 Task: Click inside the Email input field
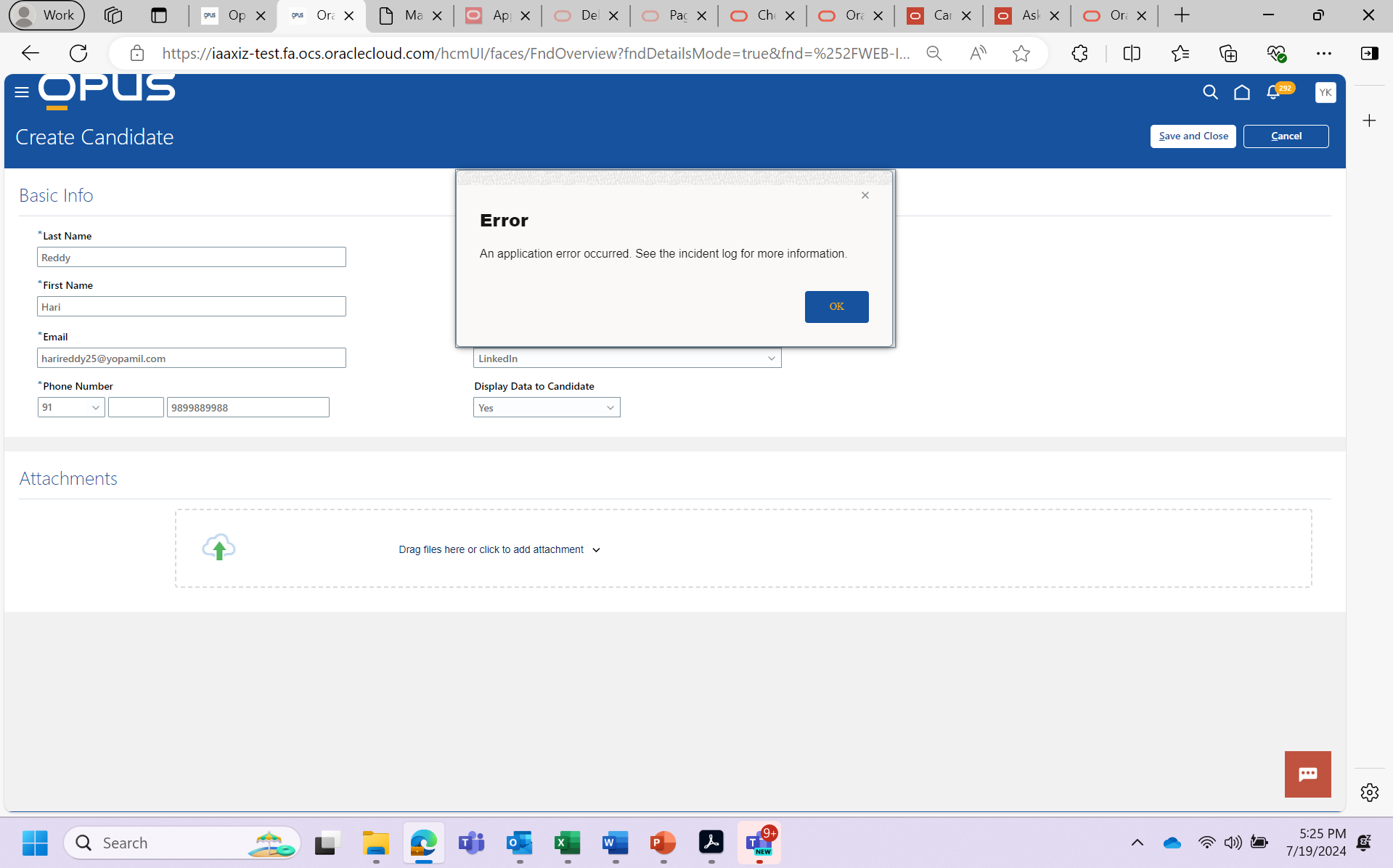point(191,358)
